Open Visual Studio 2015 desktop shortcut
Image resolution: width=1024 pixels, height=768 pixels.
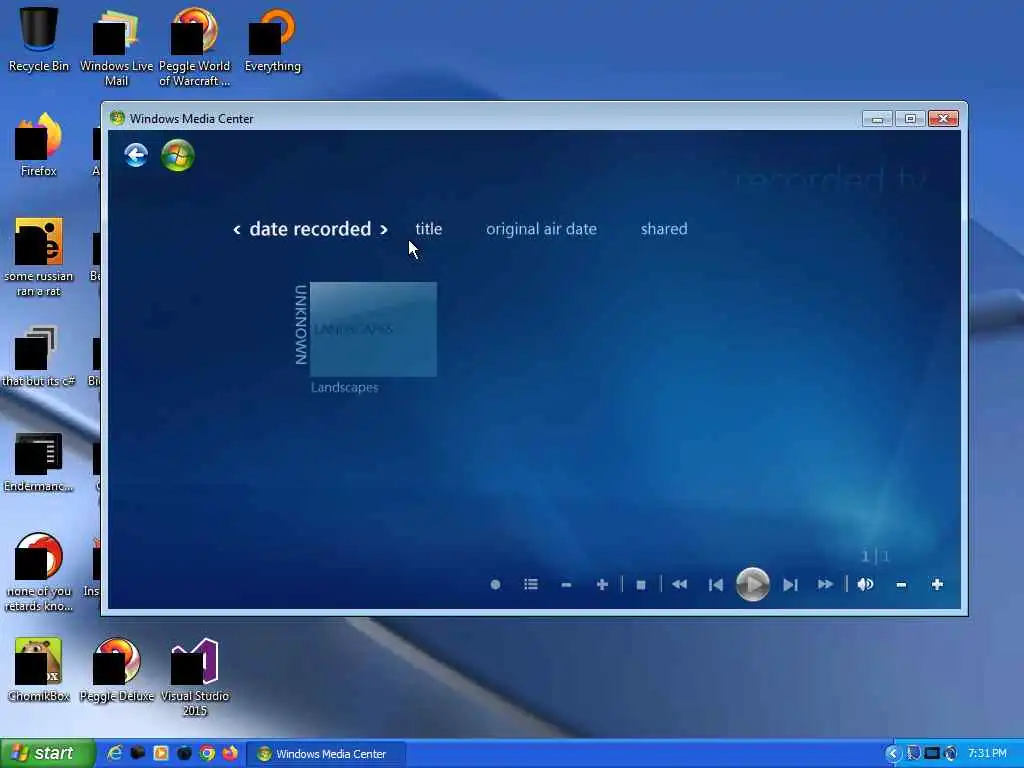point(195,678)
